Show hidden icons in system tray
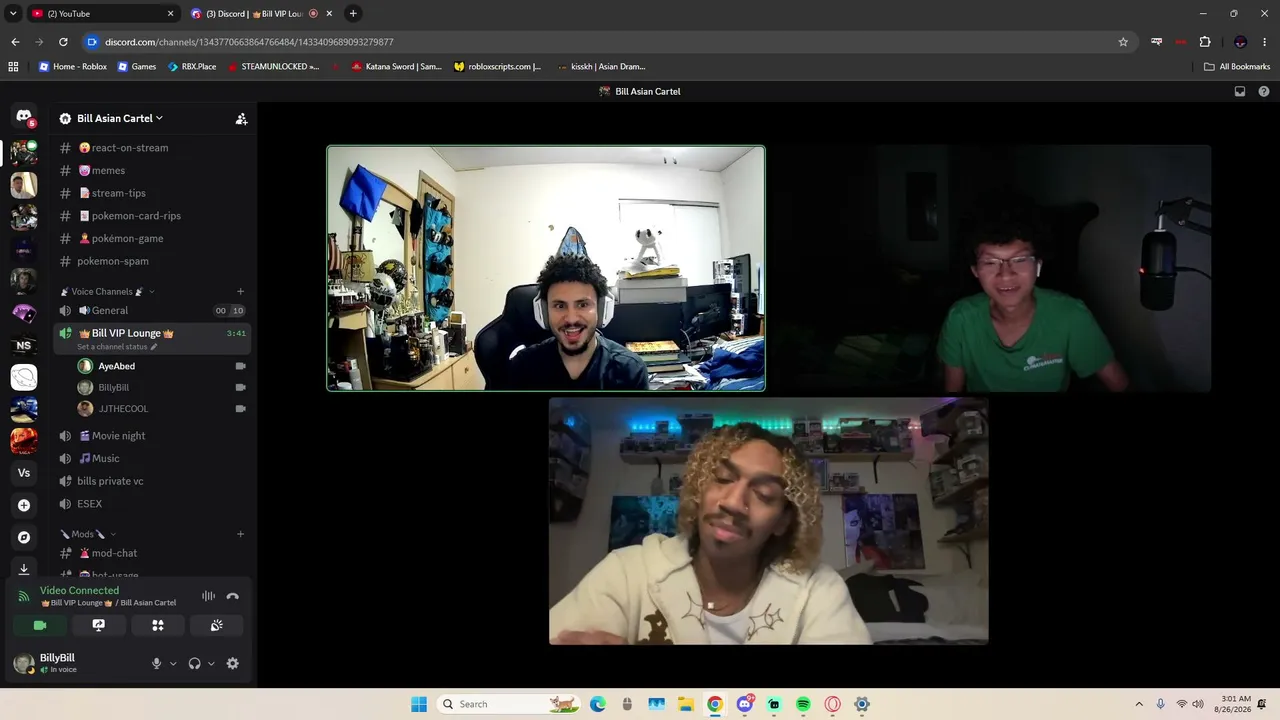The image size is (1280, 720). [x=1138, y=704]
